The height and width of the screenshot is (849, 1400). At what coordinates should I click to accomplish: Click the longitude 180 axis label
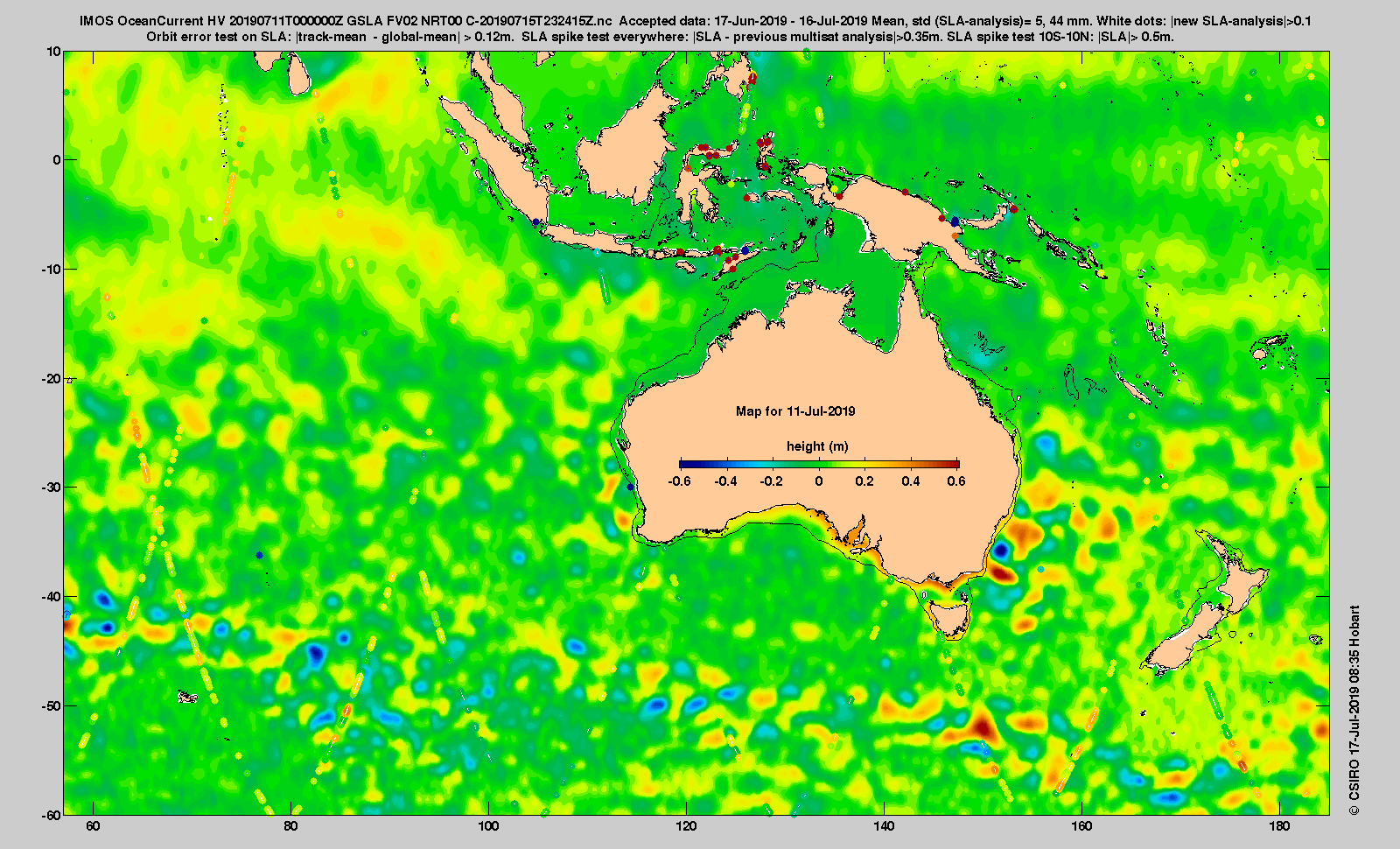pos(1279,826)
